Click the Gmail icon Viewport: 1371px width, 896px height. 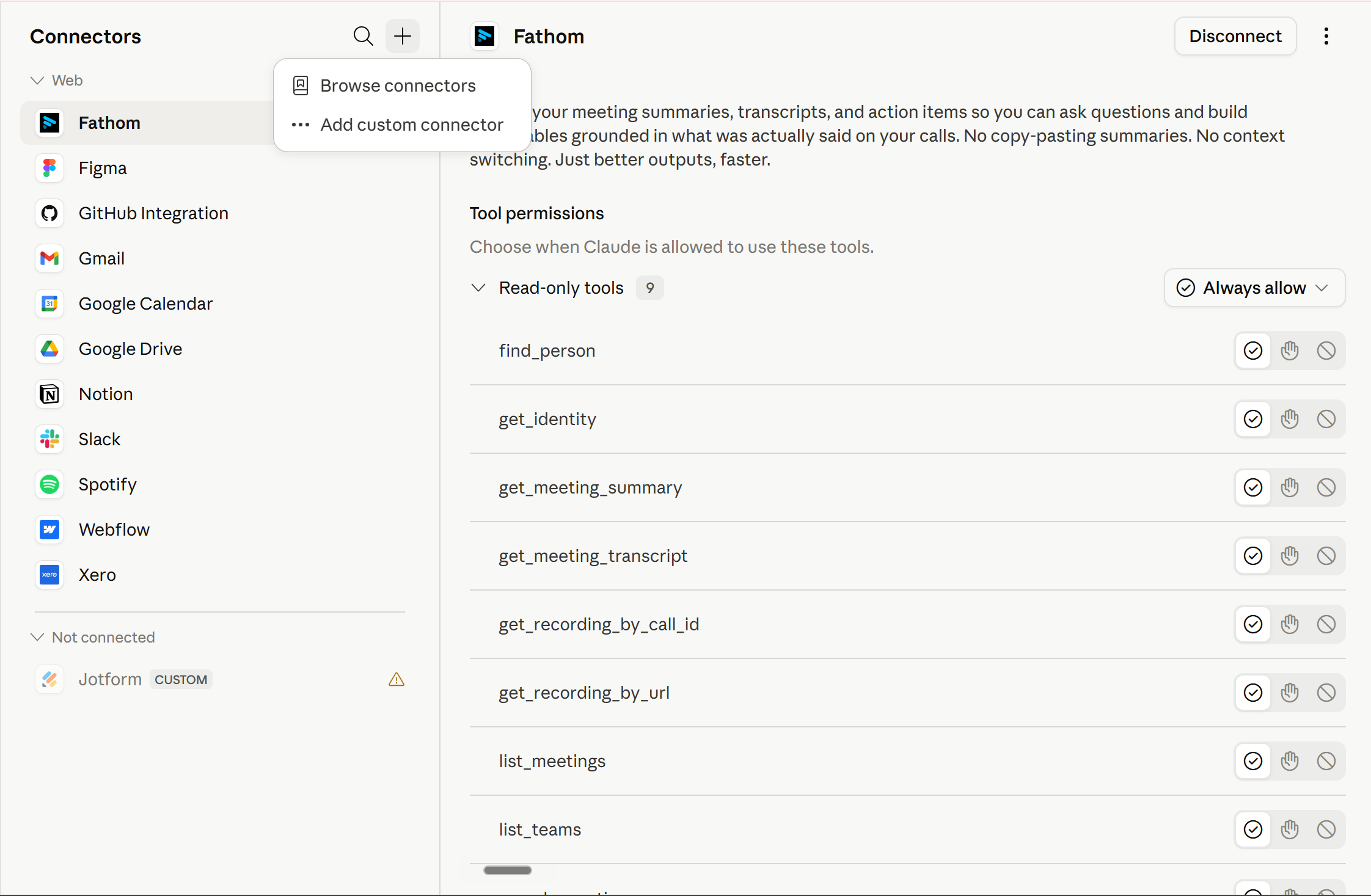point(49,258)
